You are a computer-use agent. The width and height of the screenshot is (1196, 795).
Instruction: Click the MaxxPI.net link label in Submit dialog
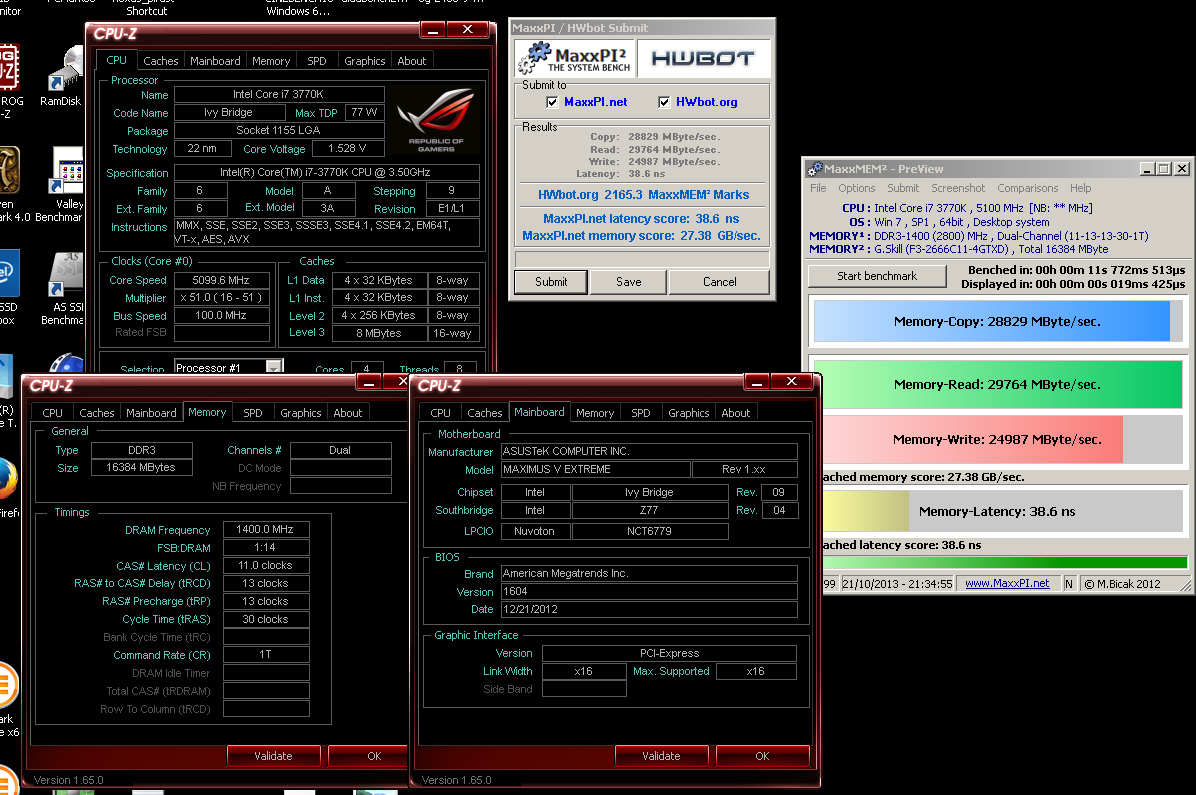[596, 102]
